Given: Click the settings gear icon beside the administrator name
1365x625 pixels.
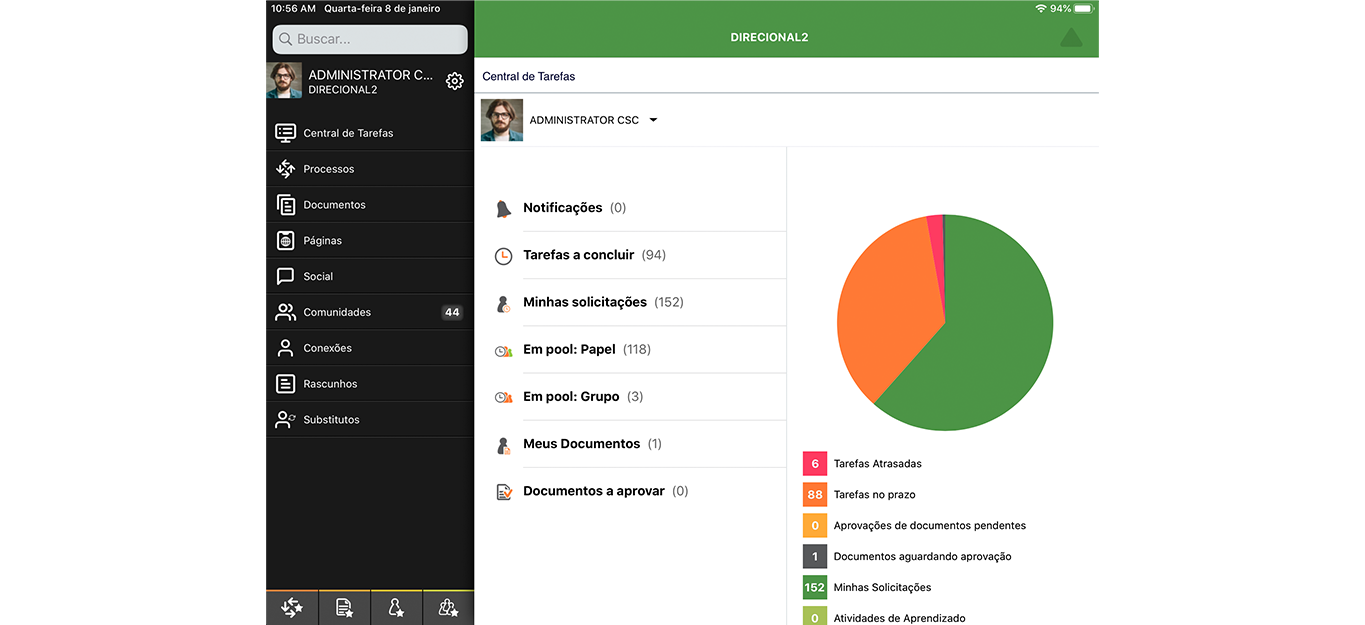Looking at the screenshot, I should (x=454, y=81).
